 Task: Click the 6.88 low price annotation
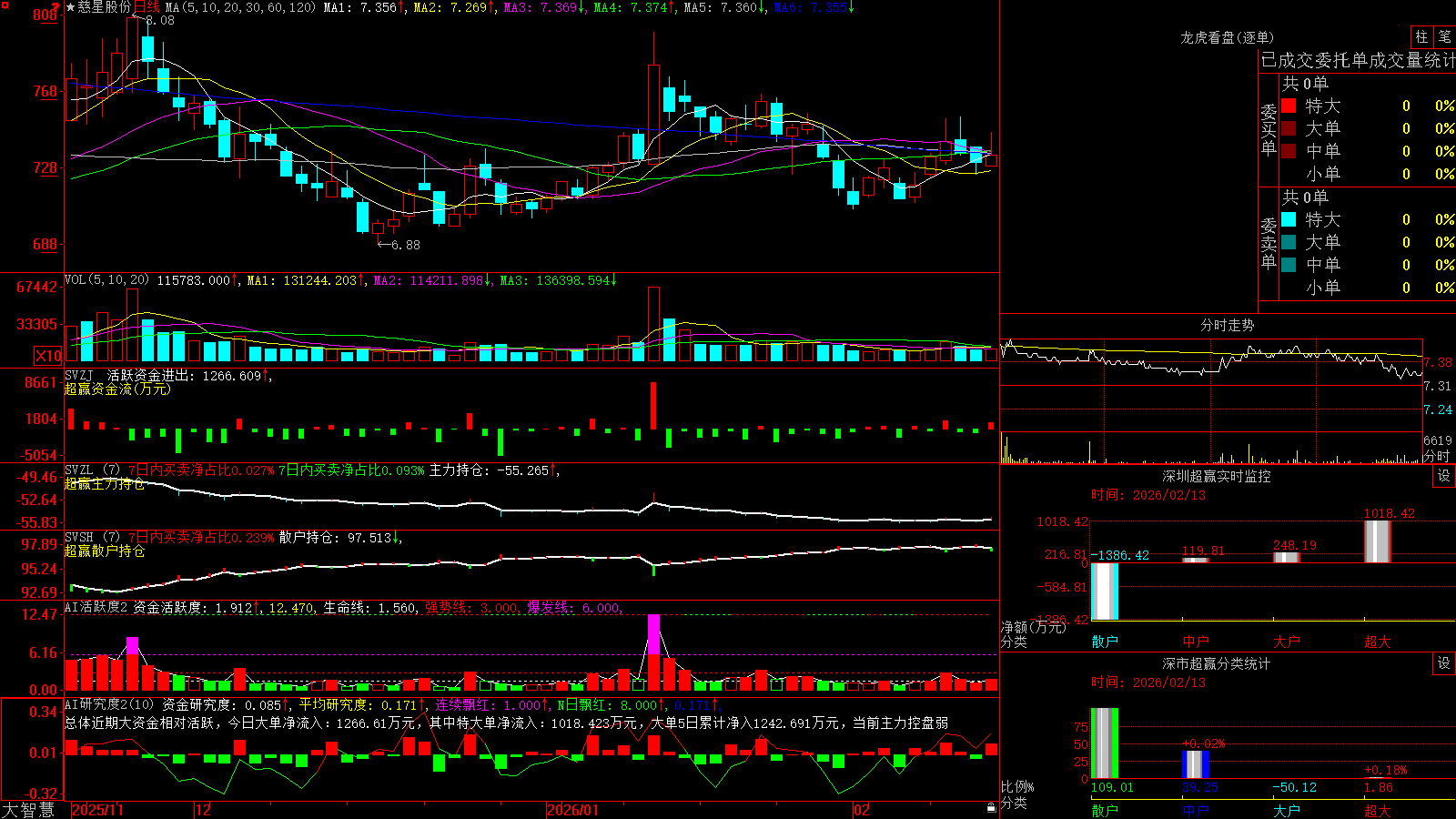click(x=406, y=245)
